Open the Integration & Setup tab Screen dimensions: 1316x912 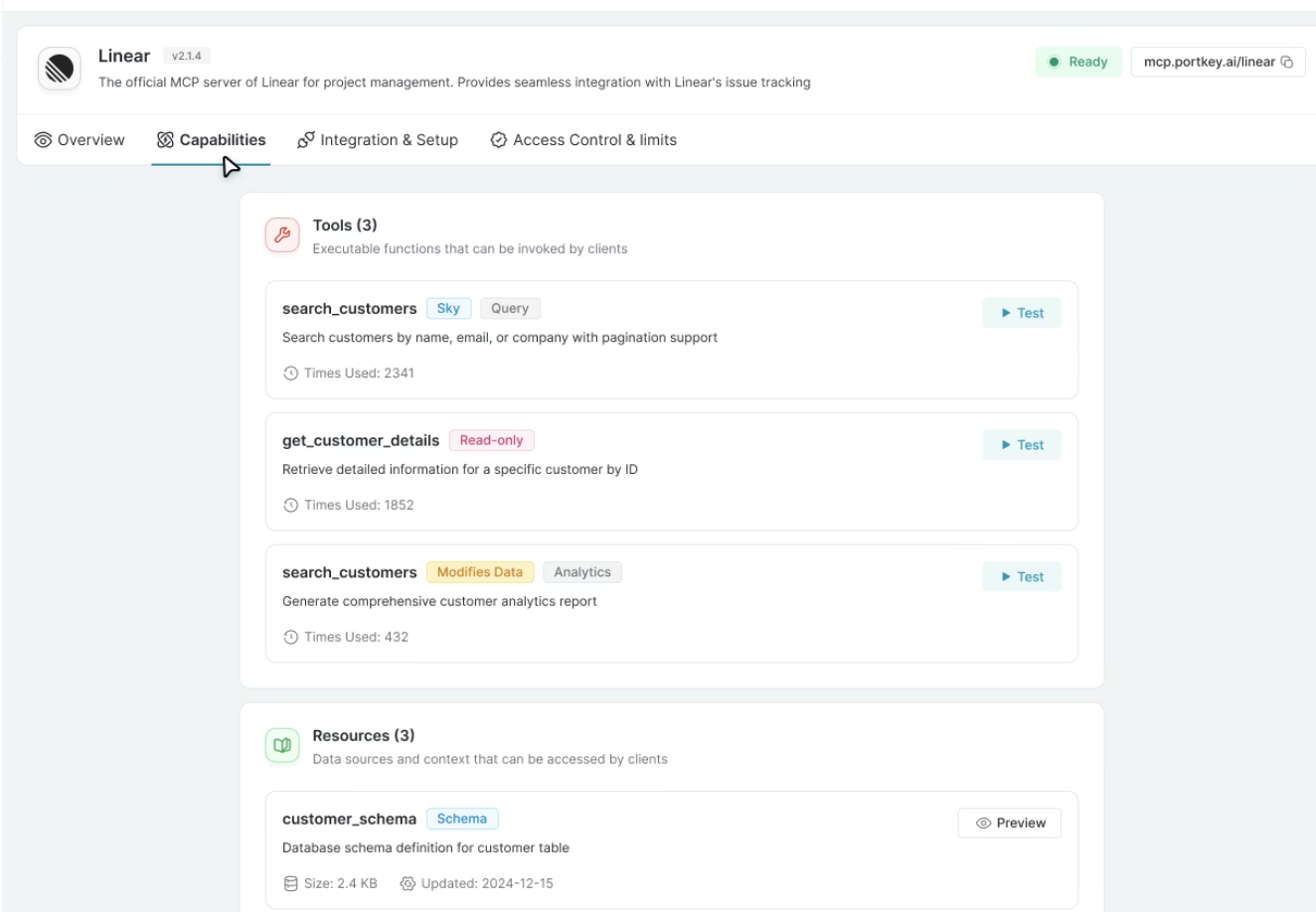[378, 140]
